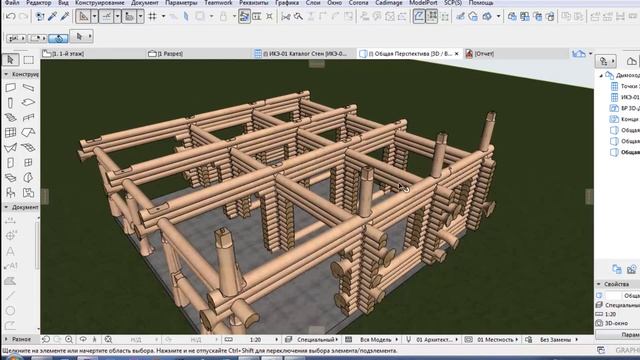Select the Label tool A1 icon
Viewport: 640px width, 360px height.
(11, 266)
